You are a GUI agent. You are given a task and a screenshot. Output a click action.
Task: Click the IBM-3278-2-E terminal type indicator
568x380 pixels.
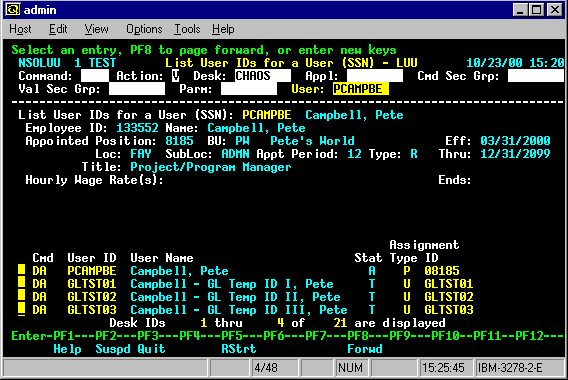coord(510,368)
